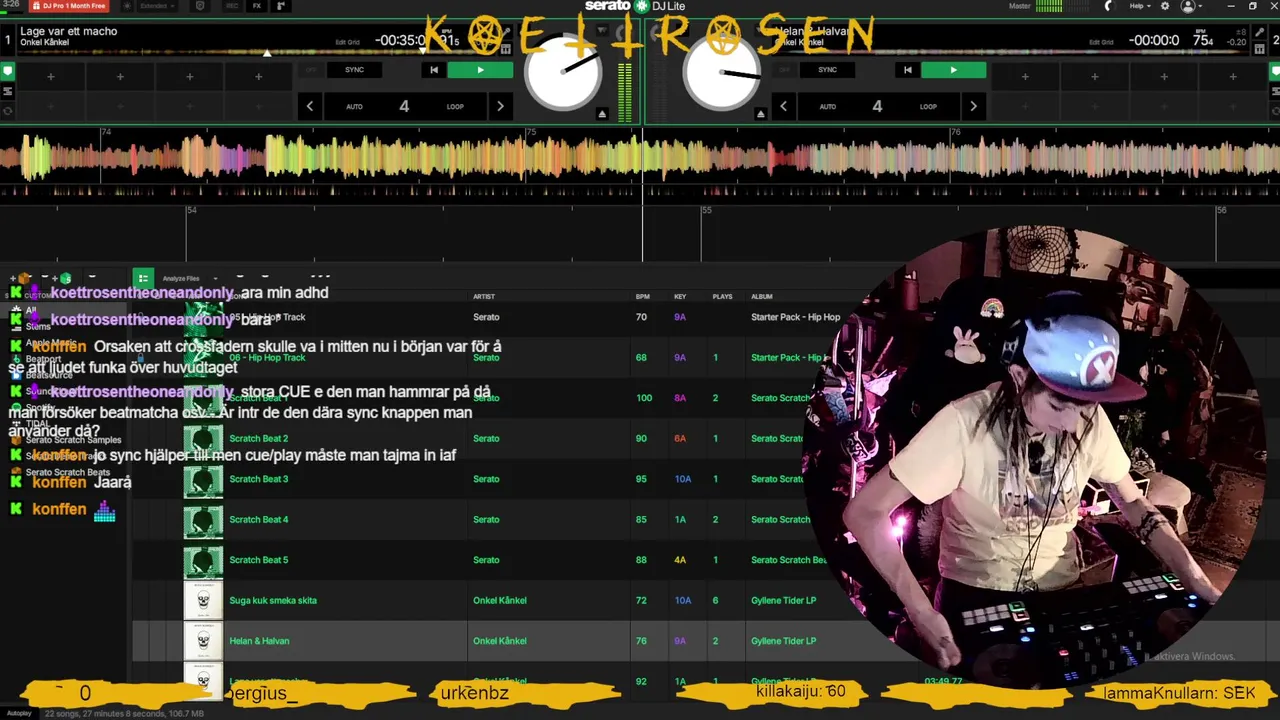Sort library by KEY column

click(x=680, y=297)
